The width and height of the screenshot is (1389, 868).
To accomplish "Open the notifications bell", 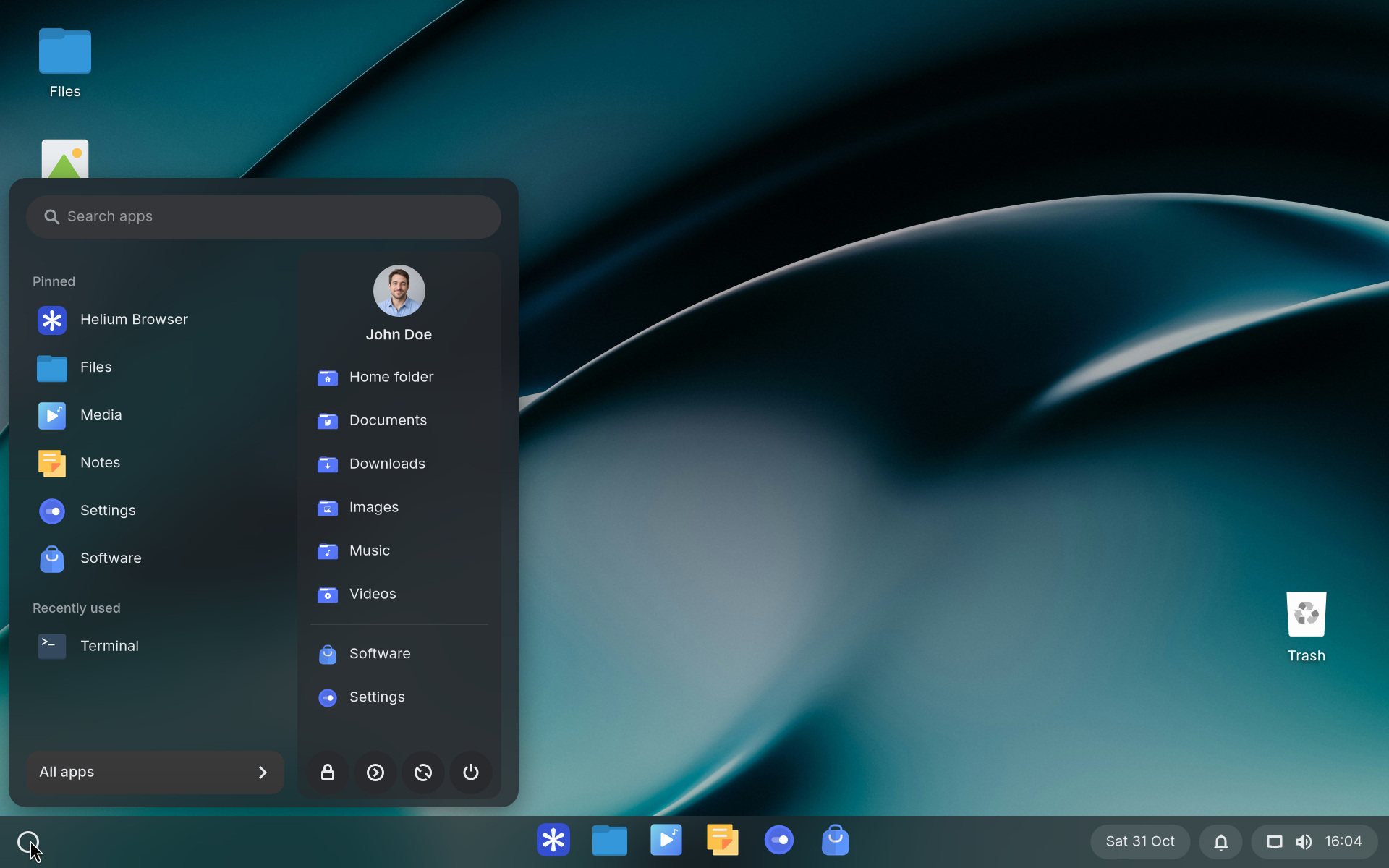I will pyautogui.click(x=1221, y=842).
